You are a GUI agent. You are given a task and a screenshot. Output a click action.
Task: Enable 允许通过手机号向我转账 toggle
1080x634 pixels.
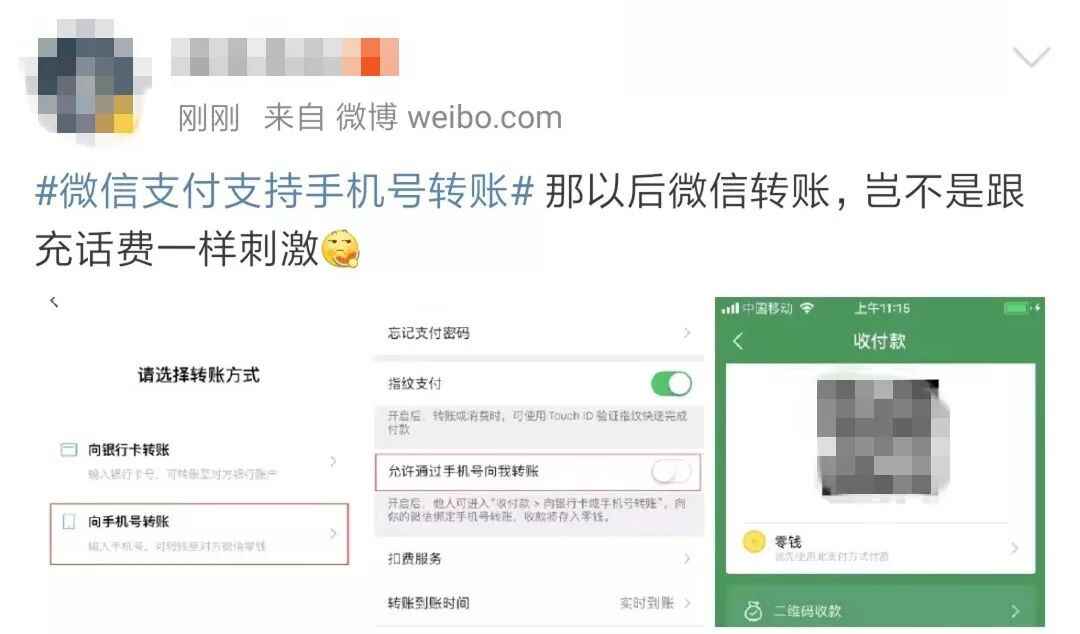click(x=671, y=472)
